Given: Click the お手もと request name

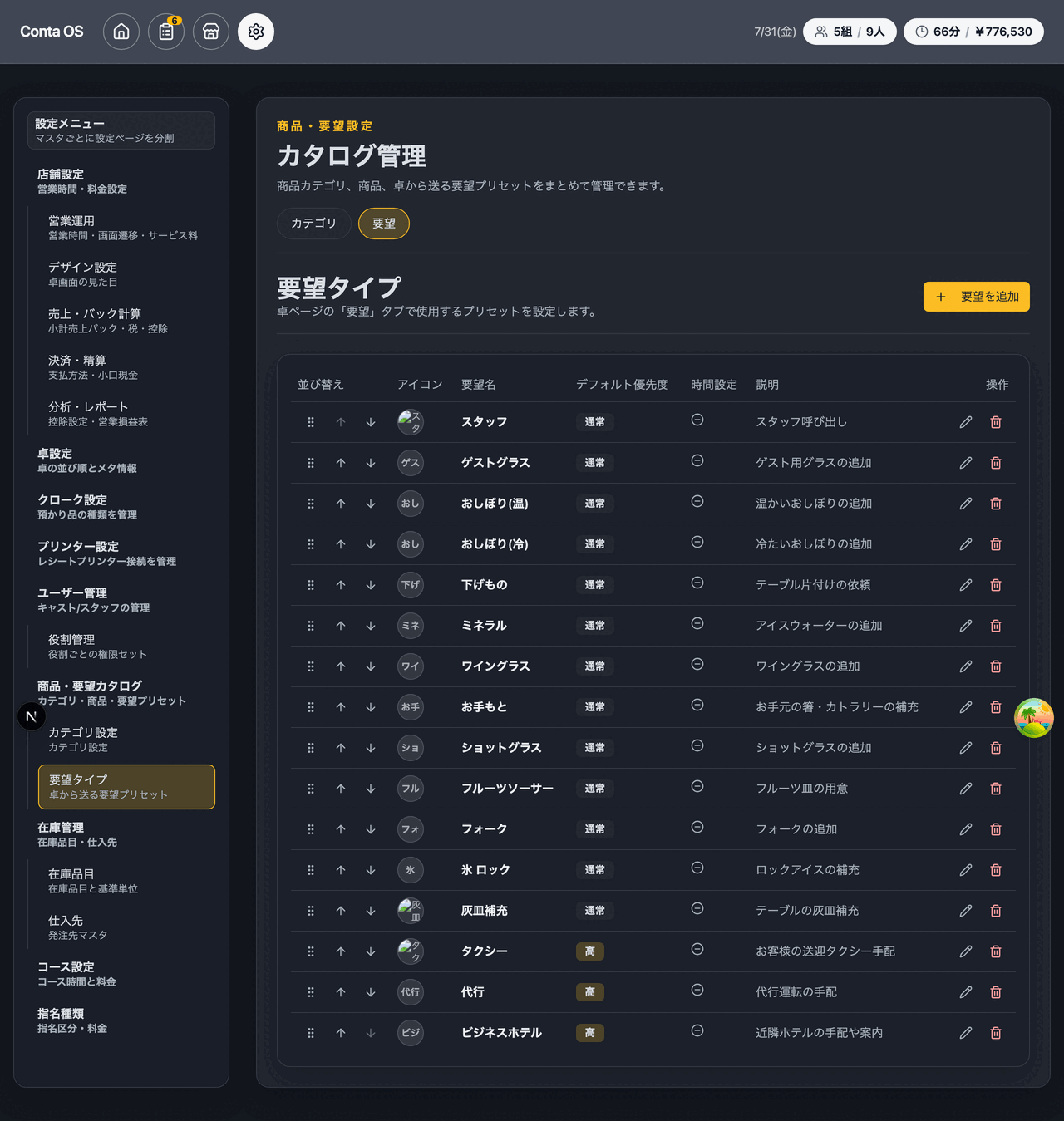Looking at the screenshot, I should coord(484,707).
